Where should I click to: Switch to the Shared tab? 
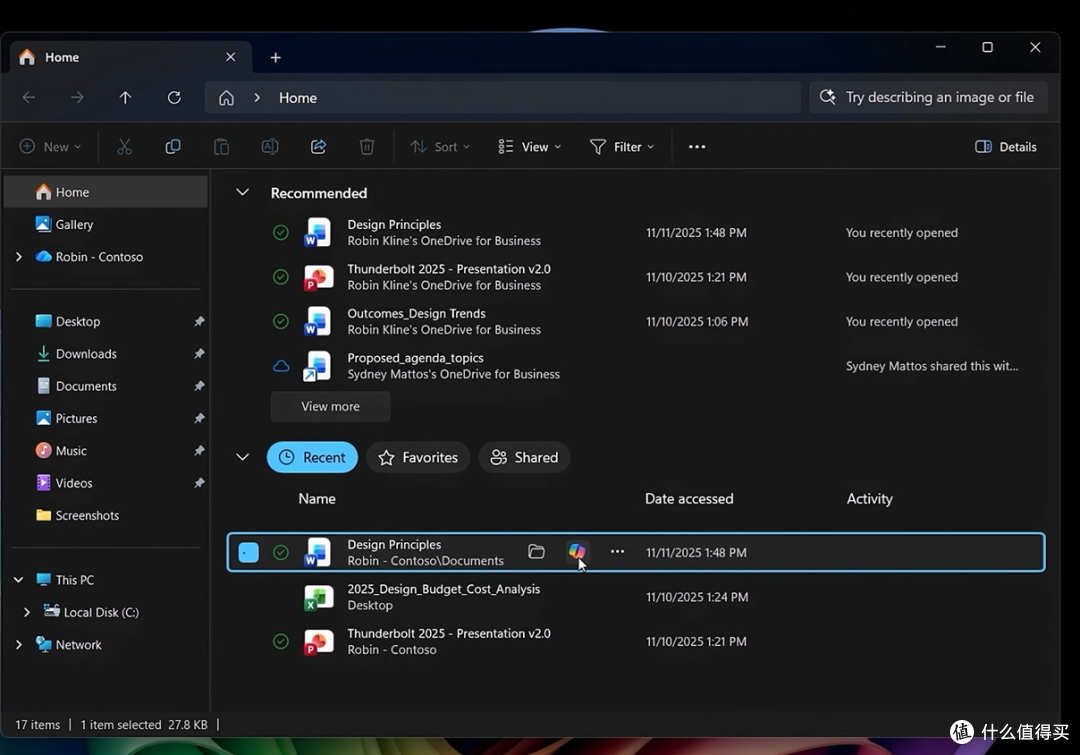click(524, 457)
